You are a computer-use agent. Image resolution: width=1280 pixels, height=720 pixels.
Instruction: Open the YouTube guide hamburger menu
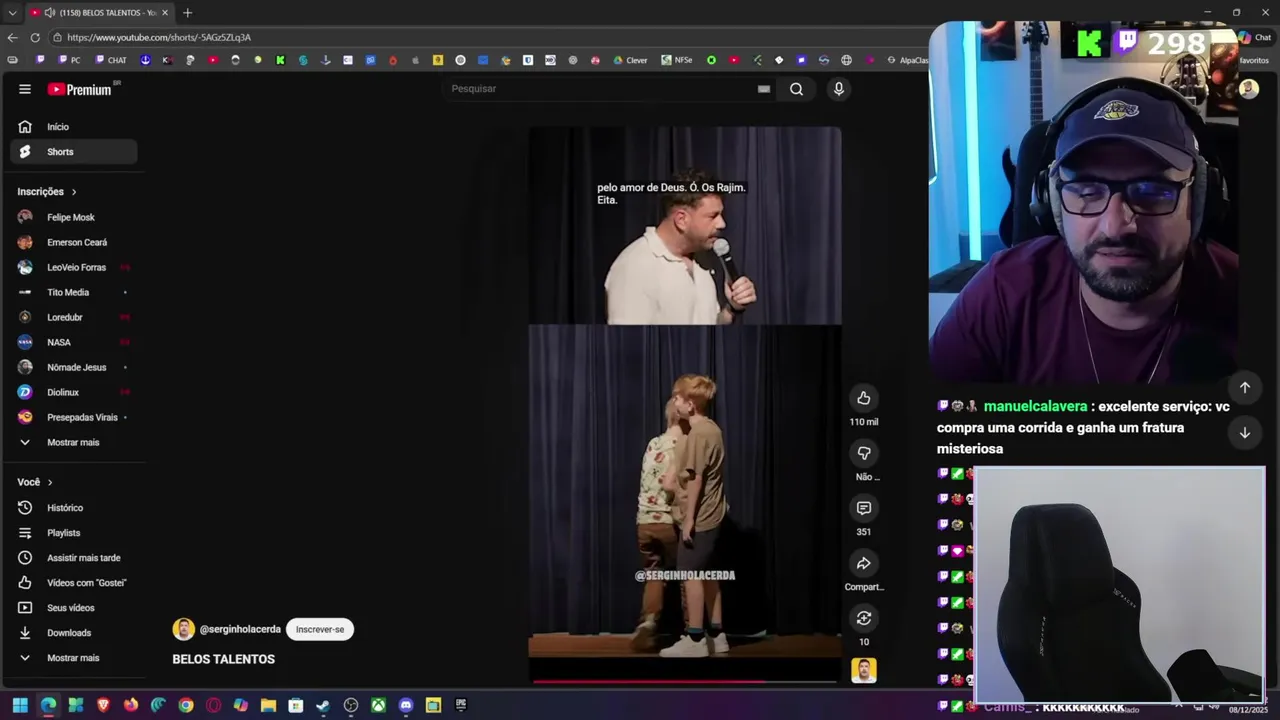(24, 89)
